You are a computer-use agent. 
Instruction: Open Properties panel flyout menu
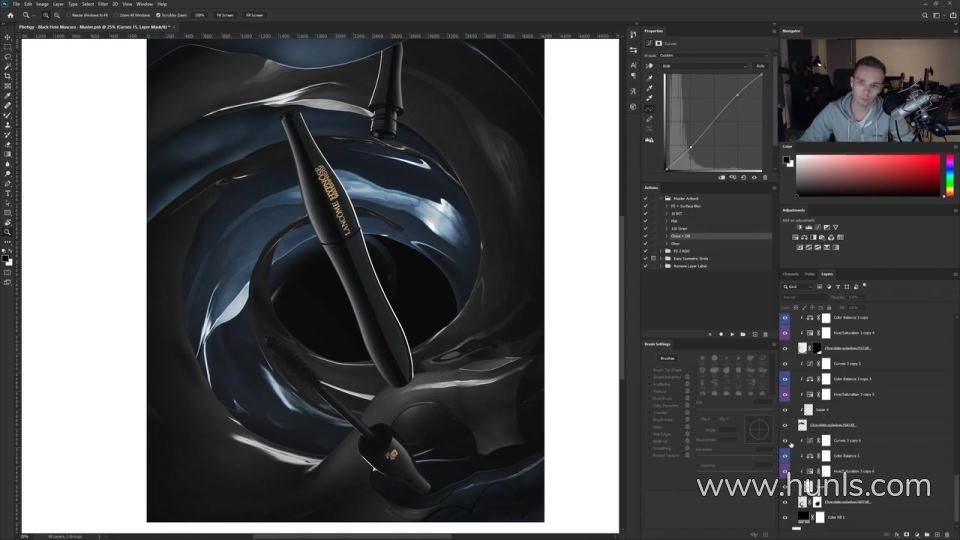tap(773, 31)
